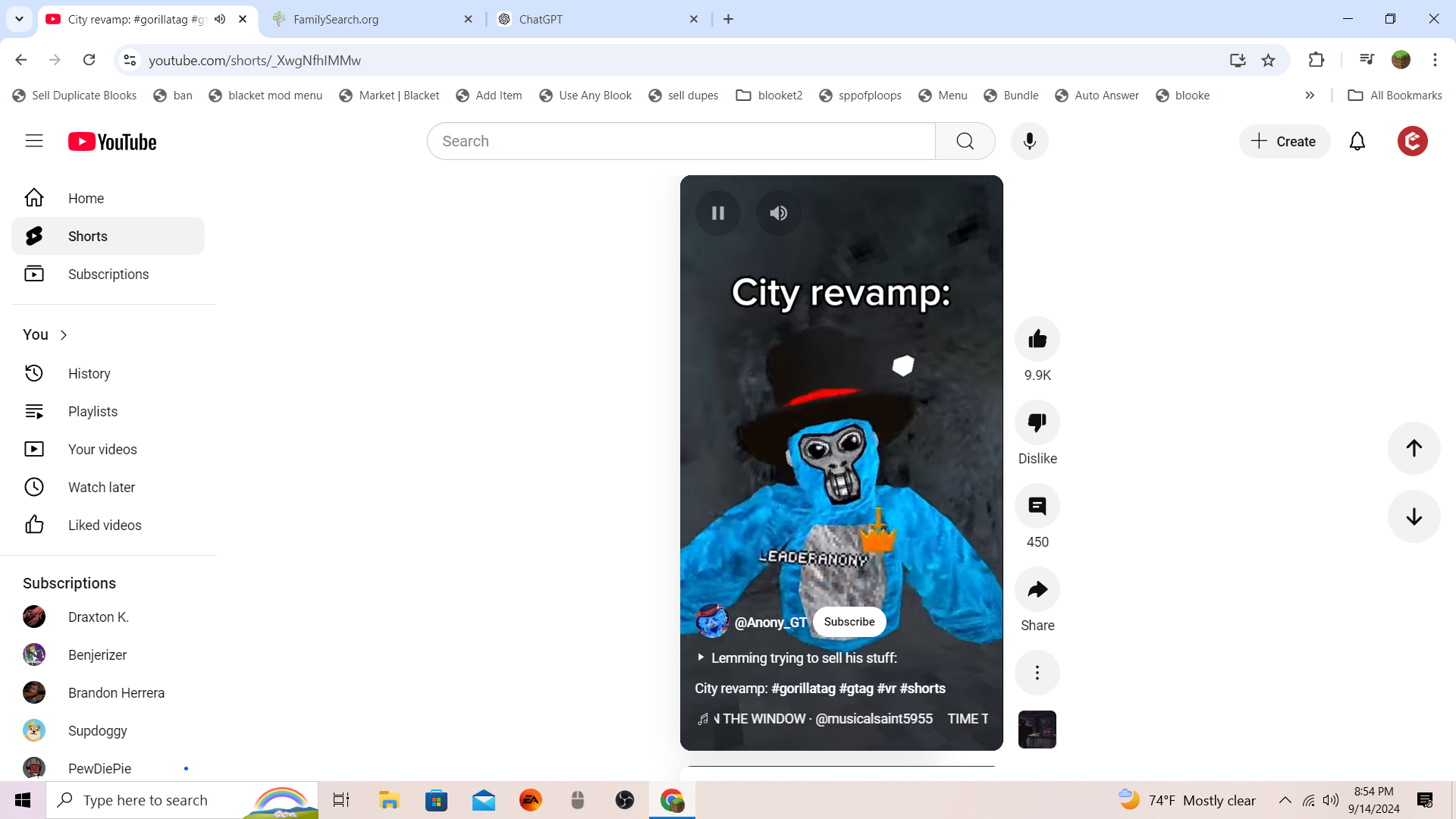1456x819 pixels.
Task: Open the #gorillatag hashtag link
Action: [x=803, y=689]
